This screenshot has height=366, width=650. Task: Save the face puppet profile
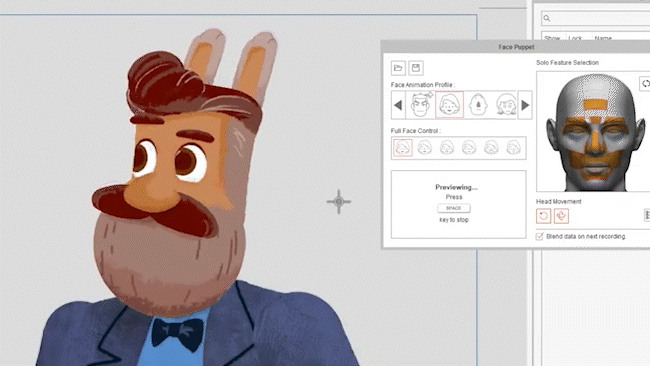pyautogui.click(x=416, y=68)
